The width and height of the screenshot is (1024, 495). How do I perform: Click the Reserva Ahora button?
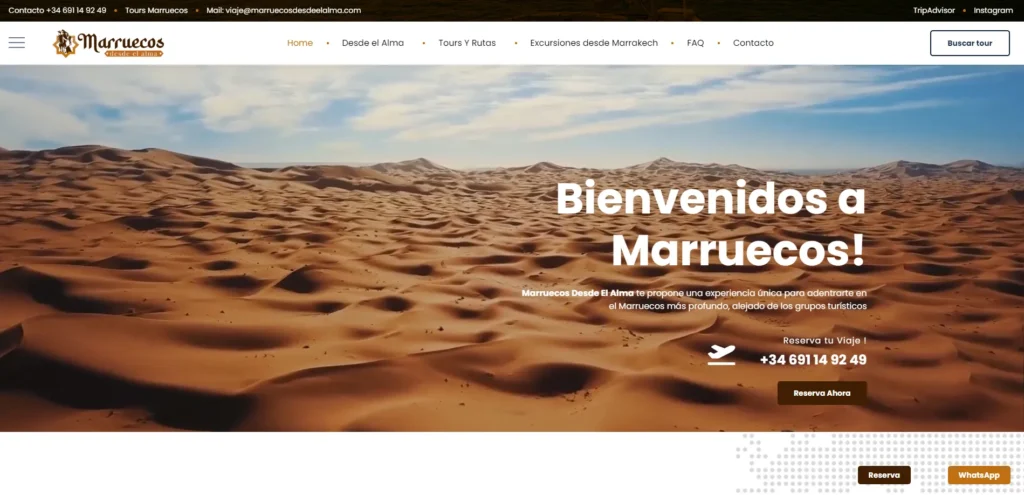coord(822,393)
